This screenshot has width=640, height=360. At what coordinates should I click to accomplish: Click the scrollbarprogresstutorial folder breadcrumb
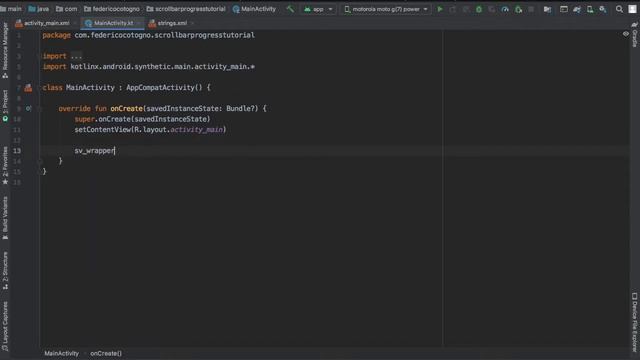(x=186, y=9)
